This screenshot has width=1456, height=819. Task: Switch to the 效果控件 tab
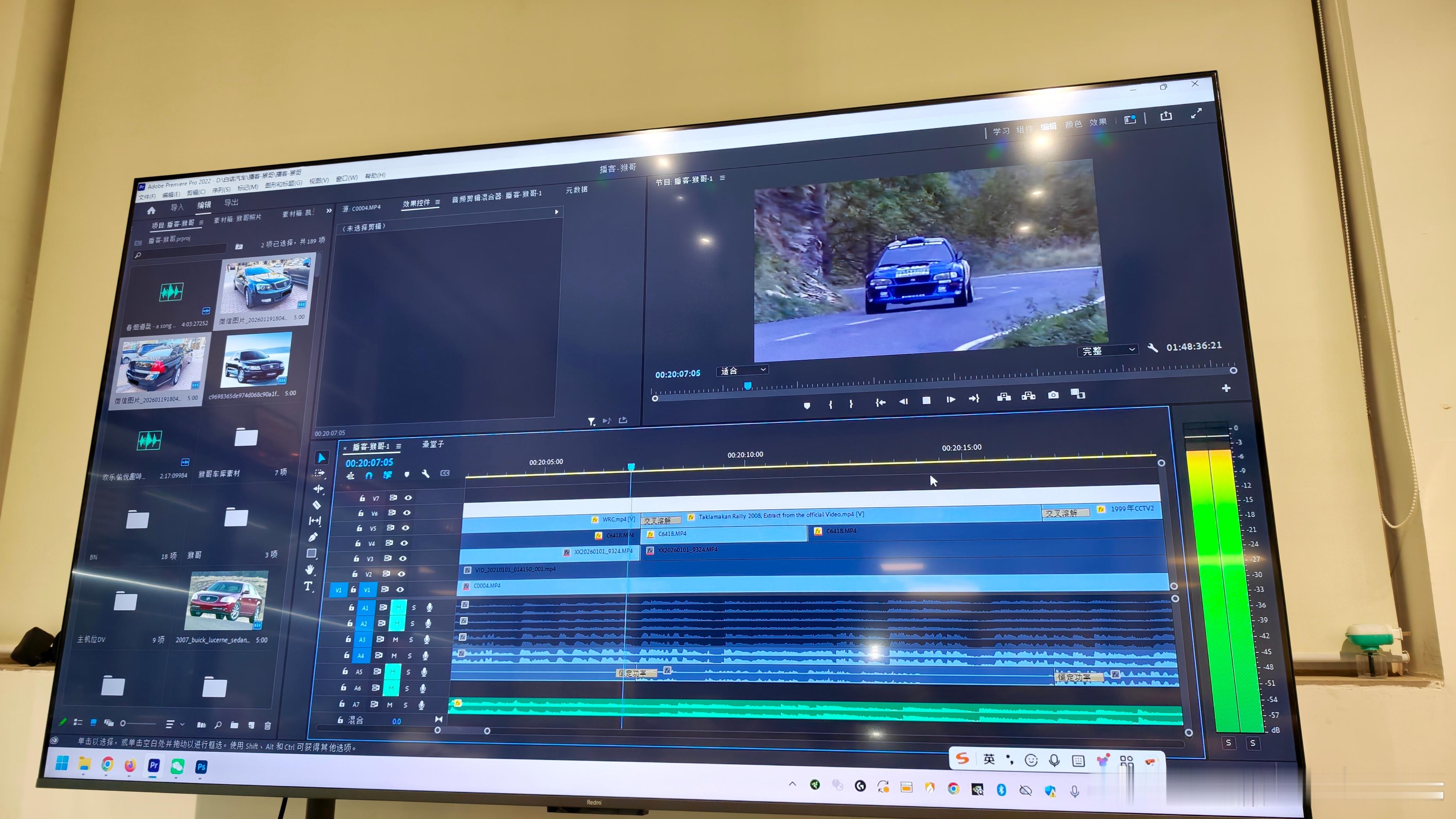tap(417, 203)
